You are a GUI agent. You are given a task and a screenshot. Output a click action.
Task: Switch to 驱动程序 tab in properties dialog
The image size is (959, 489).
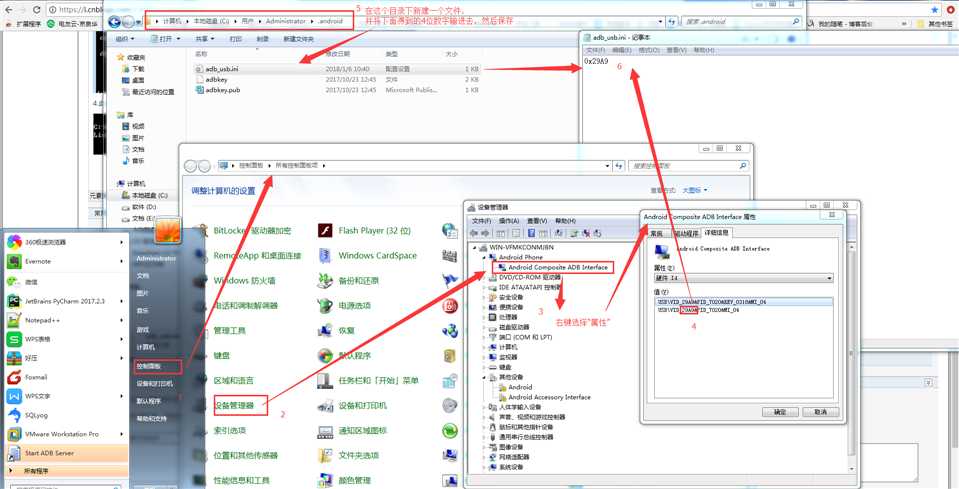[x=685, y=233]
